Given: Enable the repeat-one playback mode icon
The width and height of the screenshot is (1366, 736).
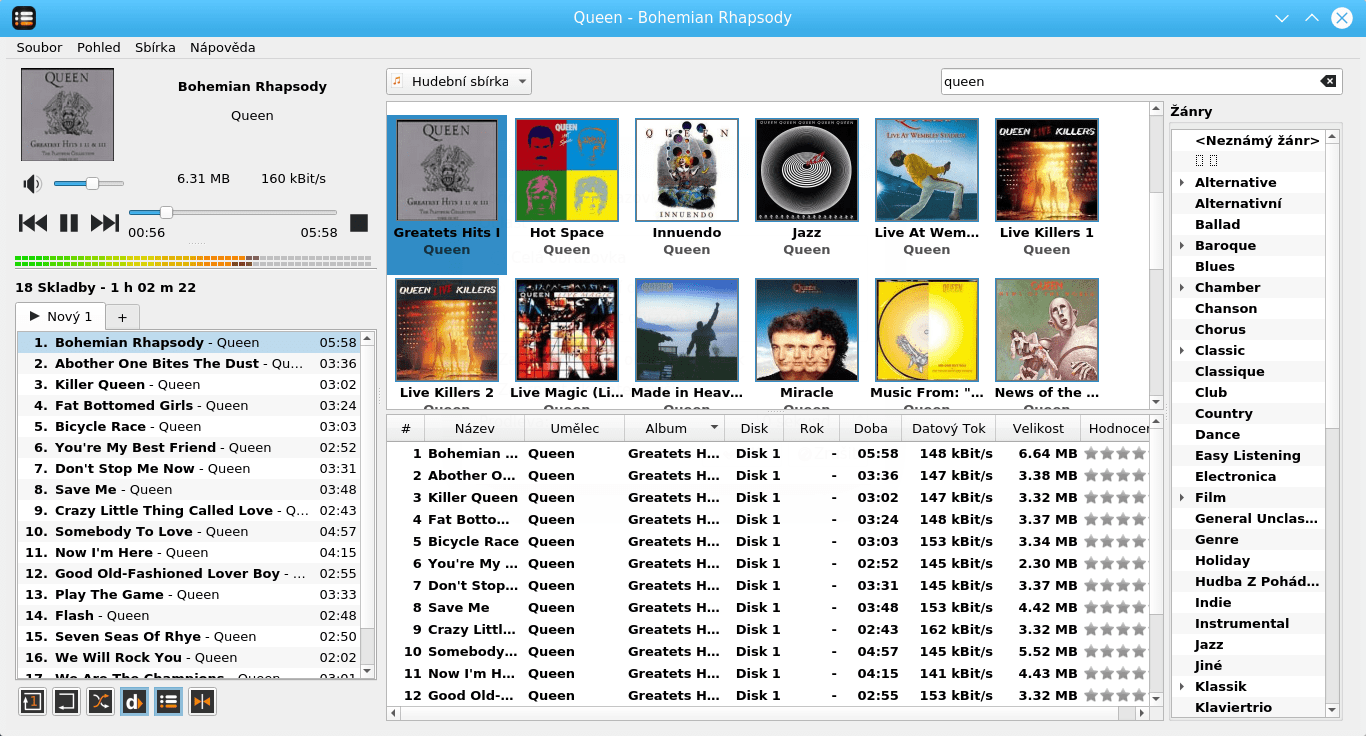Looking at the screenshot, I should (x=32, y=703).
